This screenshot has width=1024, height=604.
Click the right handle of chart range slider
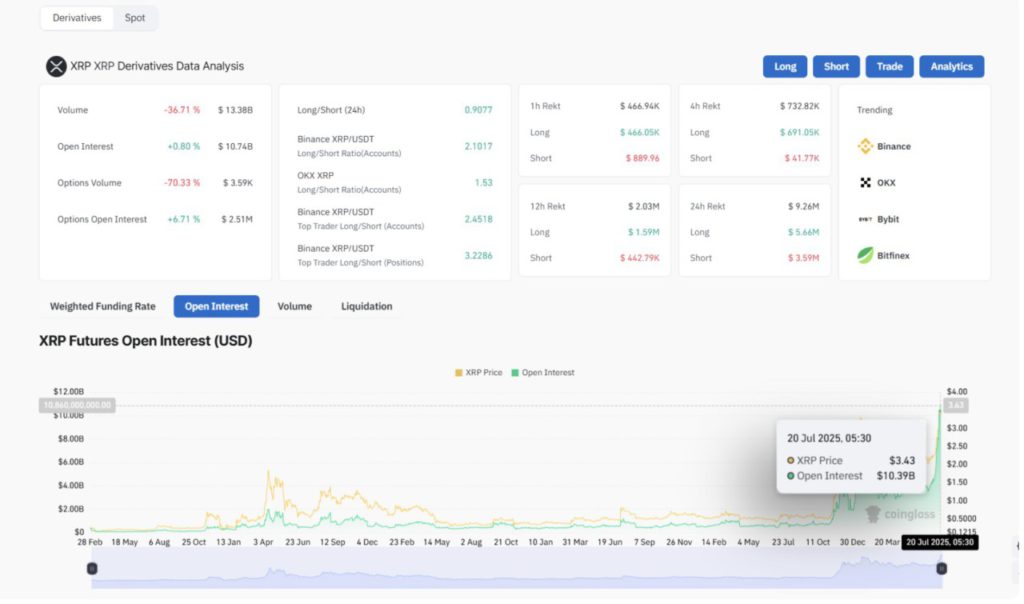point(941,568)
